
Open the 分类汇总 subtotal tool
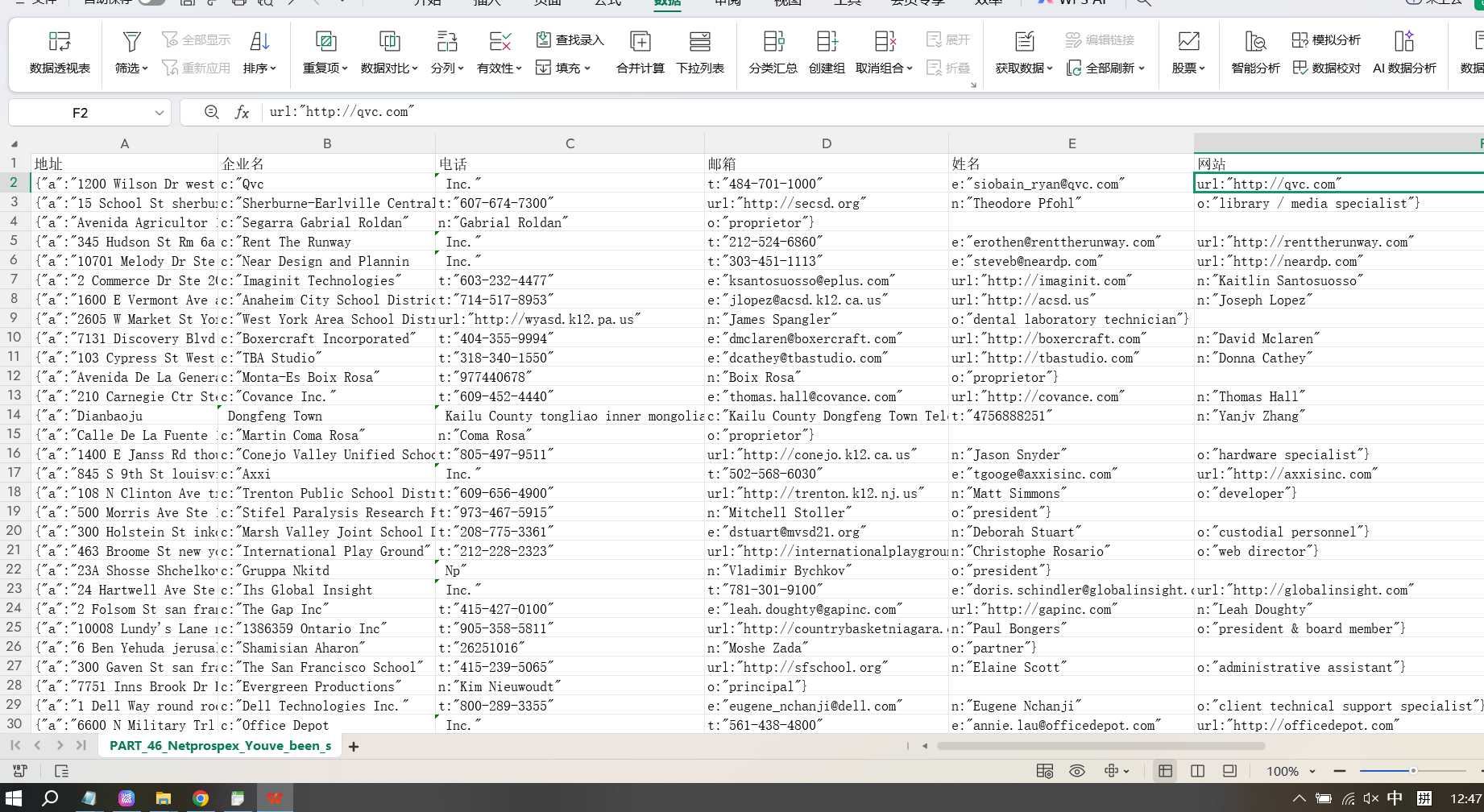click(x=773, y=52)
